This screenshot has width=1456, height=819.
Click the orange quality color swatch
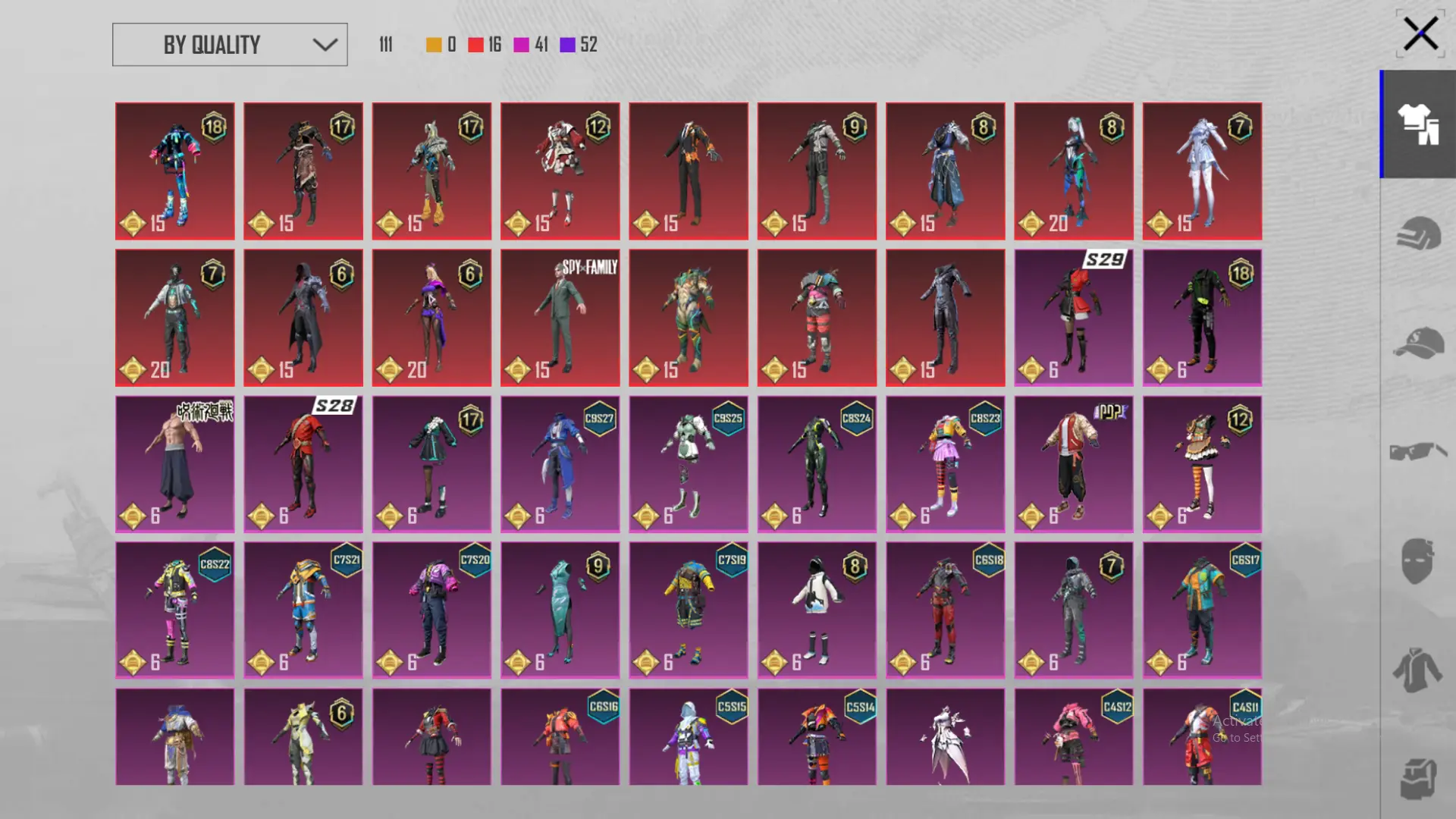[x=434, y=45]
